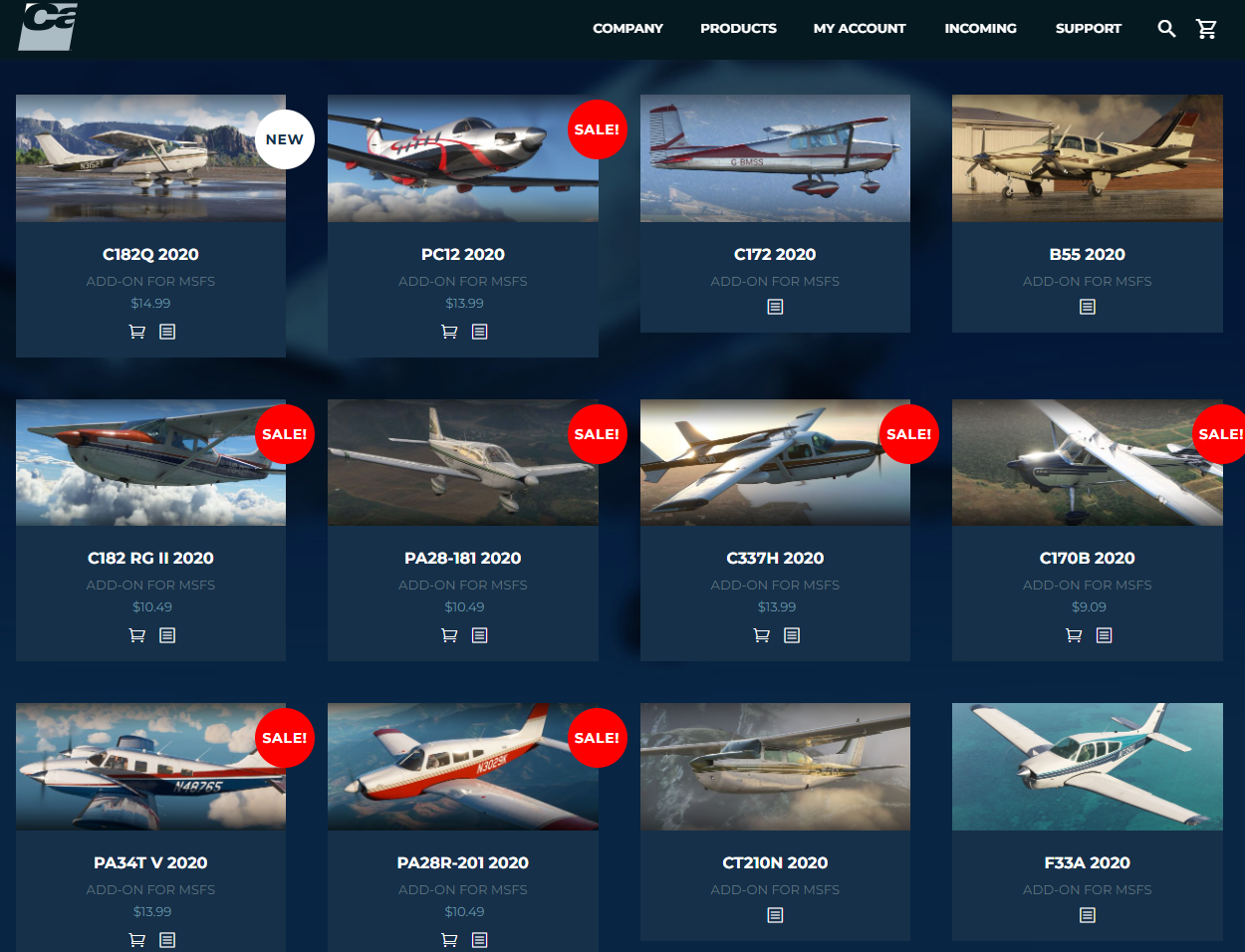
Task: Open the search magnifier icon in header
Action: [1166, 29]
